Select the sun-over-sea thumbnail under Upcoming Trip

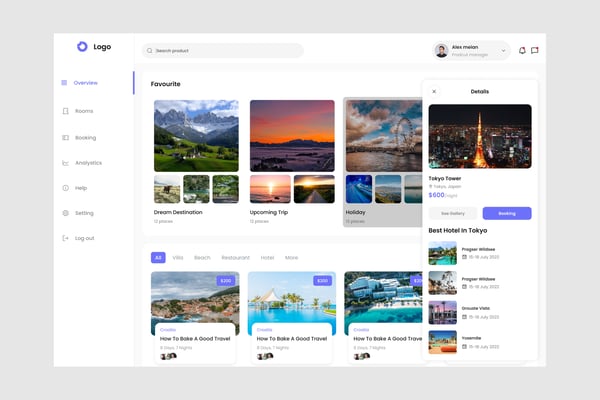(x=270, y=189)
